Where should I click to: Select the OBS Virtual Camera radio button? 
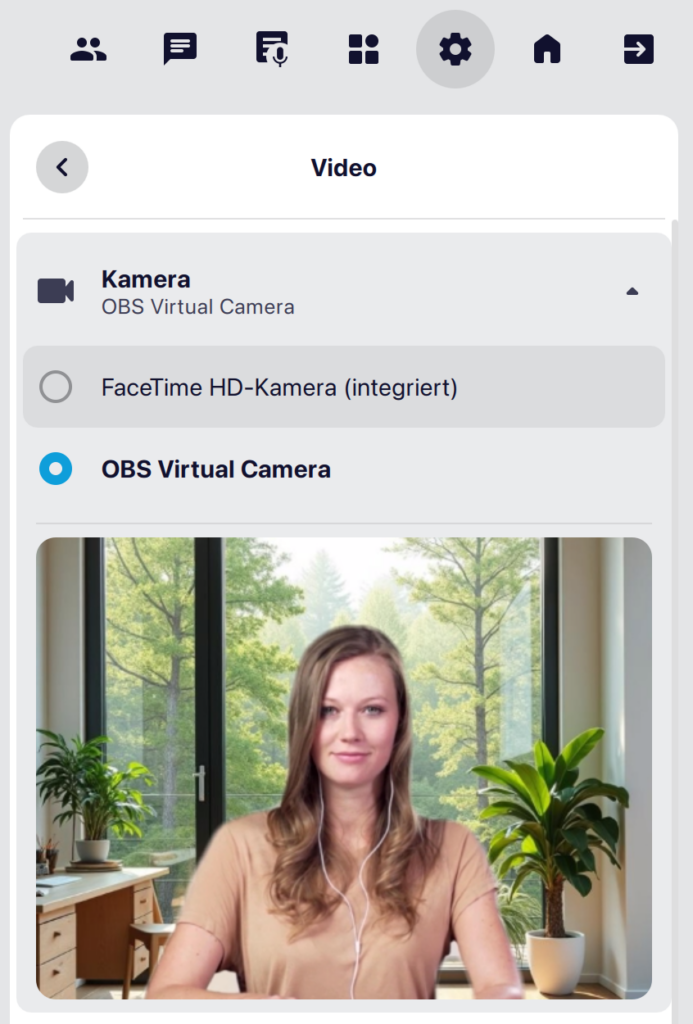56,469
